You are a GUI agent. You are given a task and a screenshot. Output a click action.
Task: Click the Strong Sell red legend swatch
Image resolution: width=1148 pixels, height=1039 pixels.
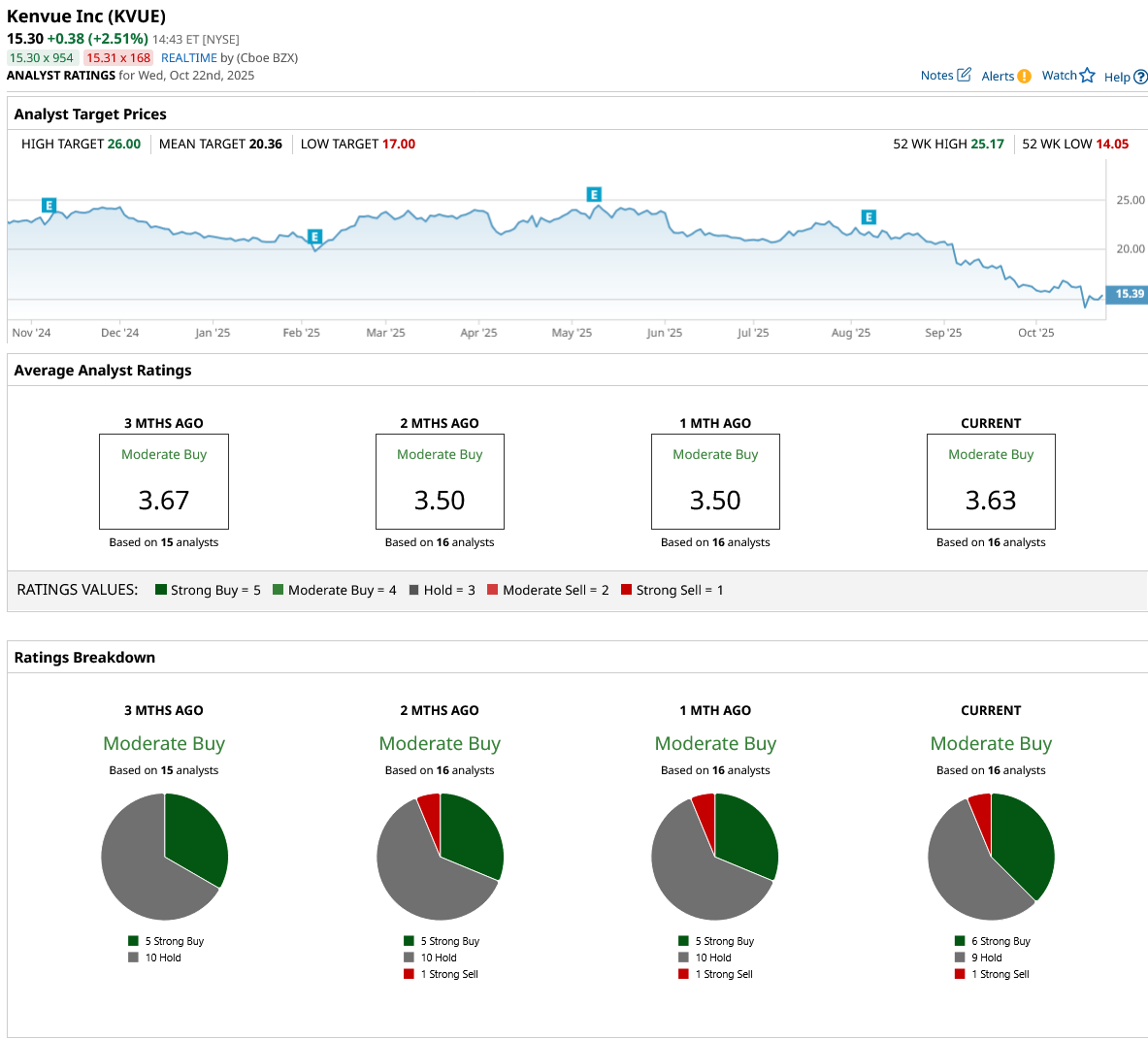pyautogui.click(x=626, y=590)
